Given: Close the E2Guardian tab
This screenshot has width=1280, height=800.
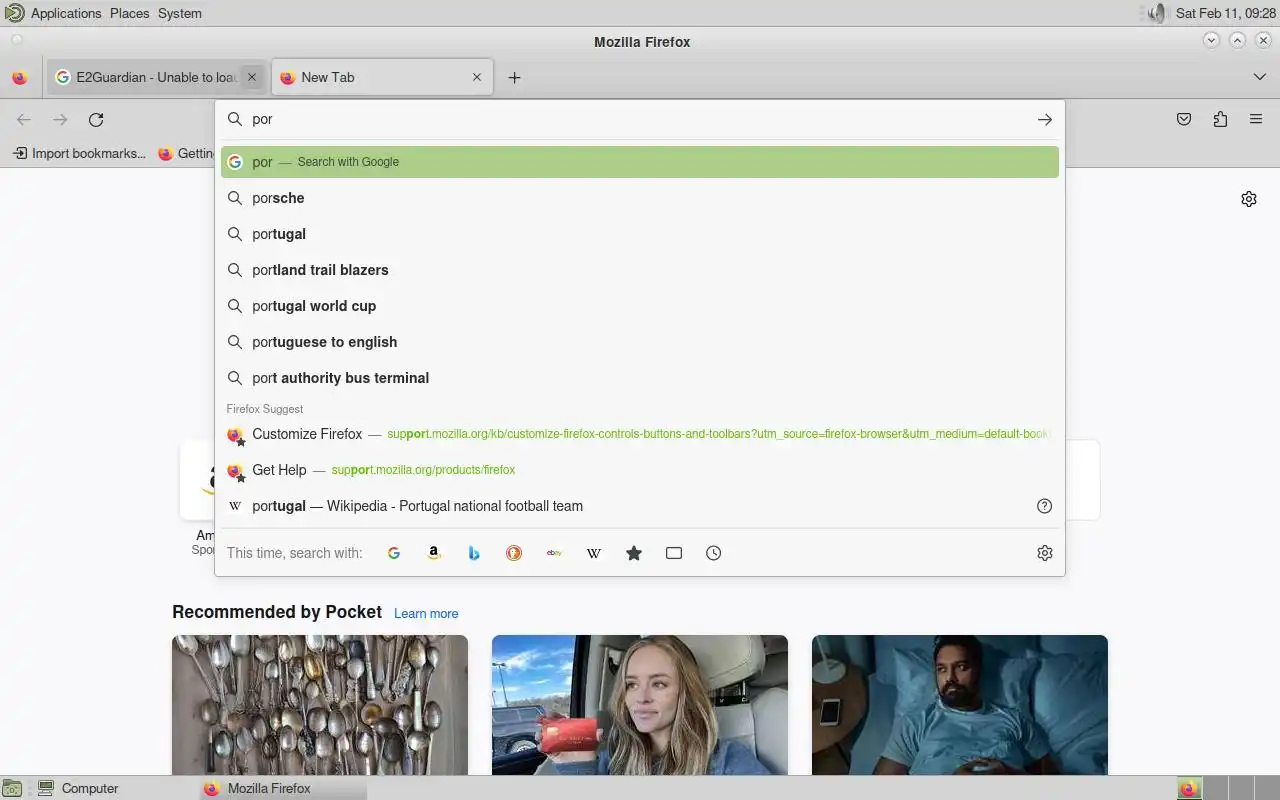Looking at the screenshot, I should click(252, 77).
